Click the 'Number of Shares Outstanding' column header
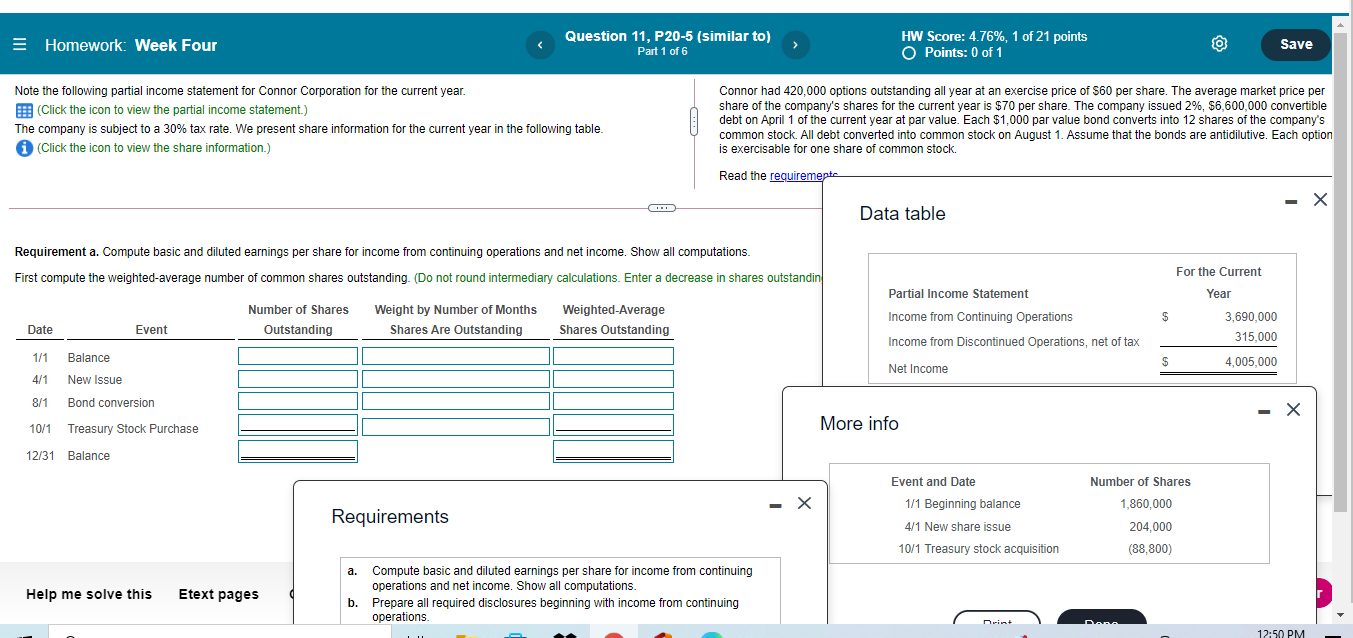The width and height of the screenshot is (1353, 638). click(x=298, y=320)
